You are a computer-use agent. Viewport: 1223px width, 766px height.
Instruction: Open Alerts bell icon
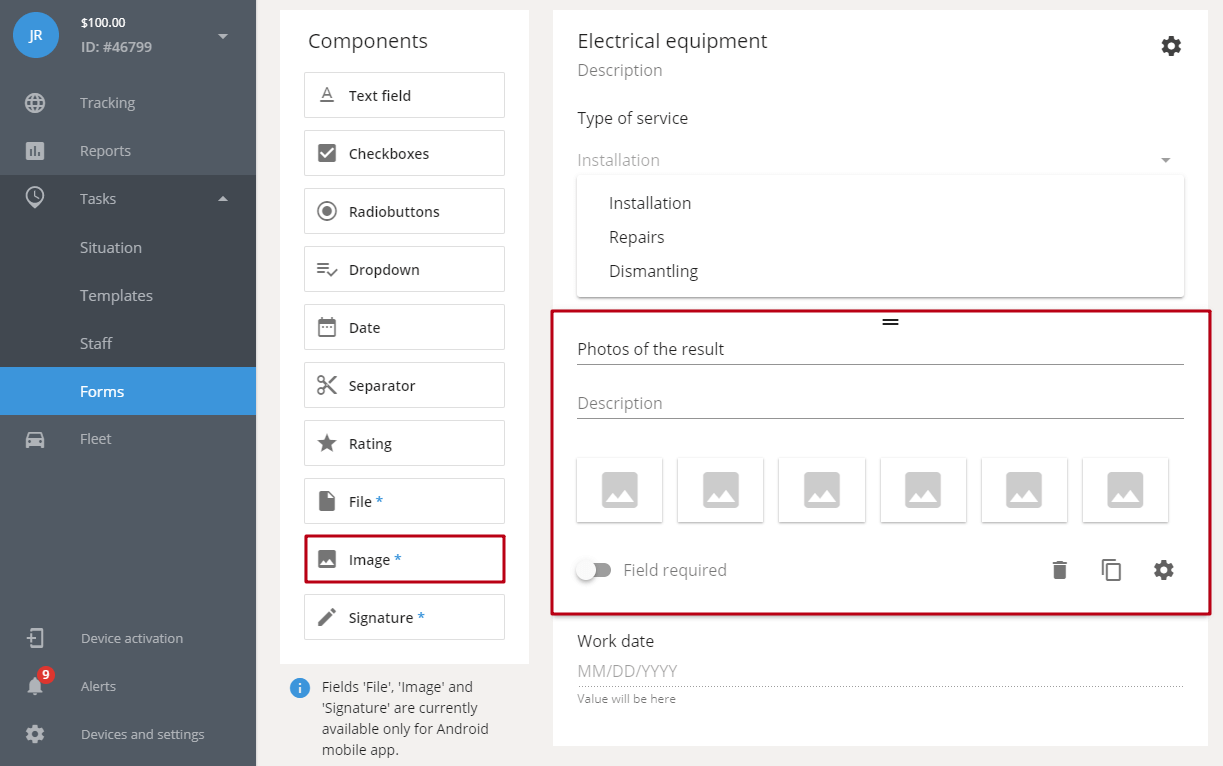(35, 686)
